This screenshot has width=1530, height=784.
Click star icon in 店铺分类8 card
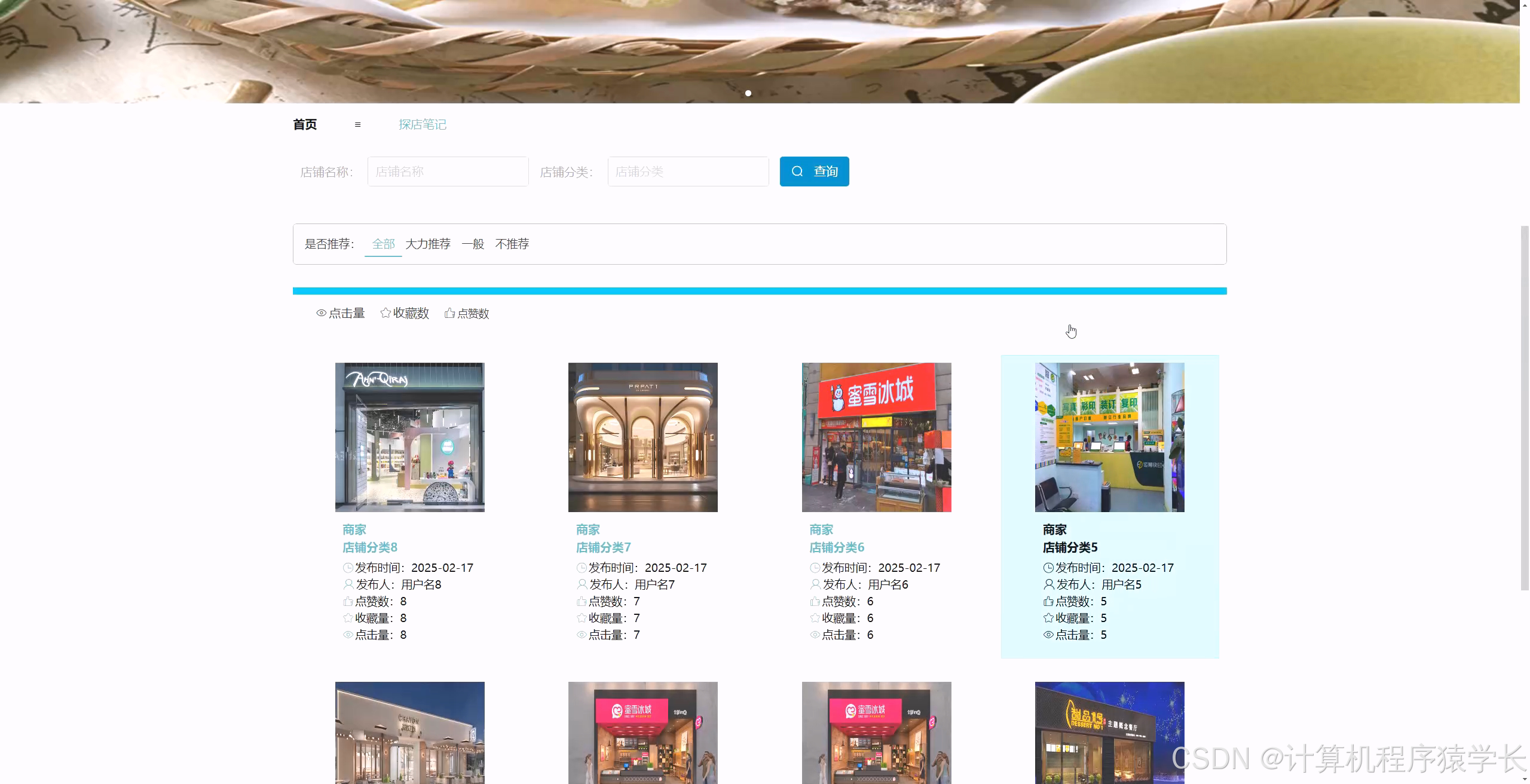point(348,618)
